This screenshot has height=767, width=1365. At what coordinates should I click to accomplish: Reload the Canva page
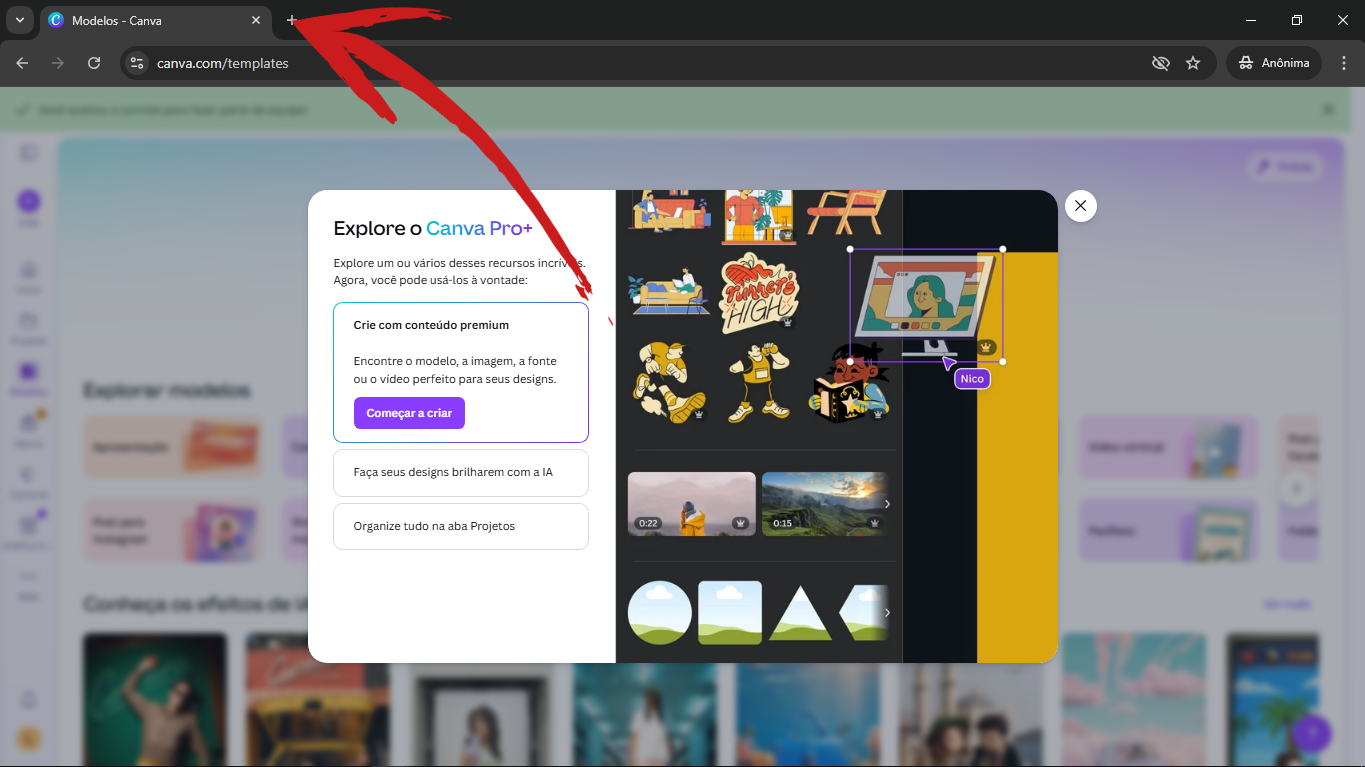click(x=94, y=63)
